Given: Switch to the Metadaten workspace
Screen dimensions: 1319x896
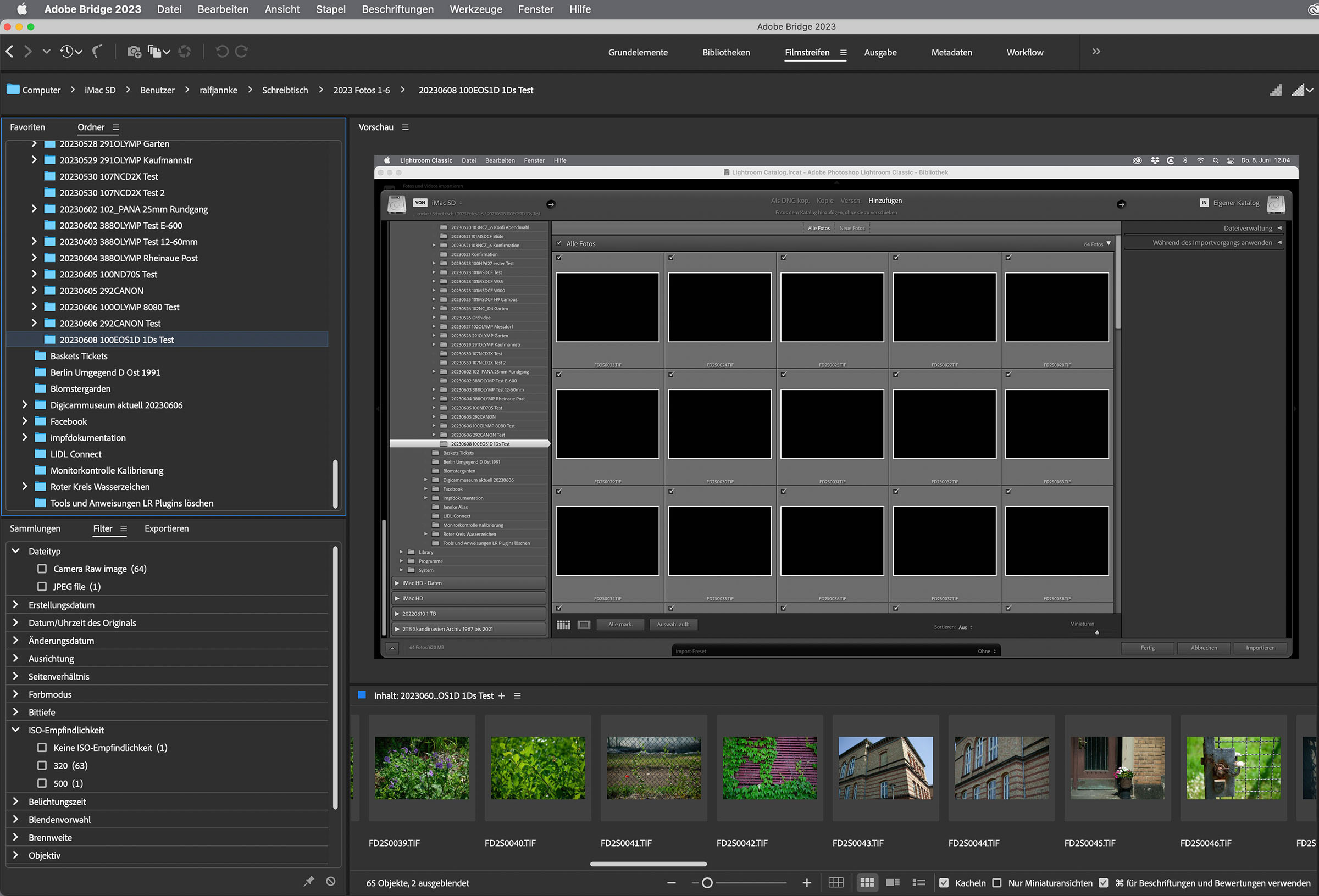Looking at the screenshot, I should pyautogui.click(x=951, y=52).
